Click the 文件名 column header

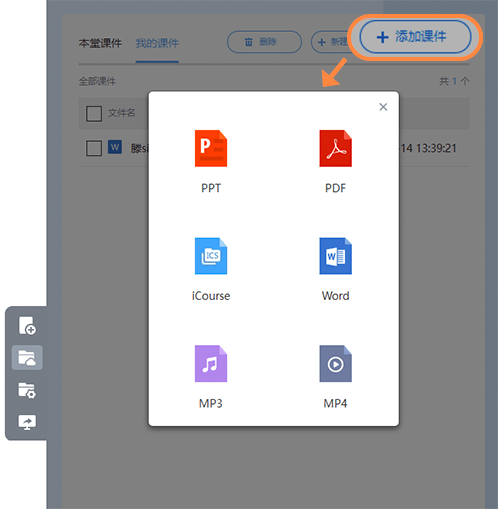[121, 113]
